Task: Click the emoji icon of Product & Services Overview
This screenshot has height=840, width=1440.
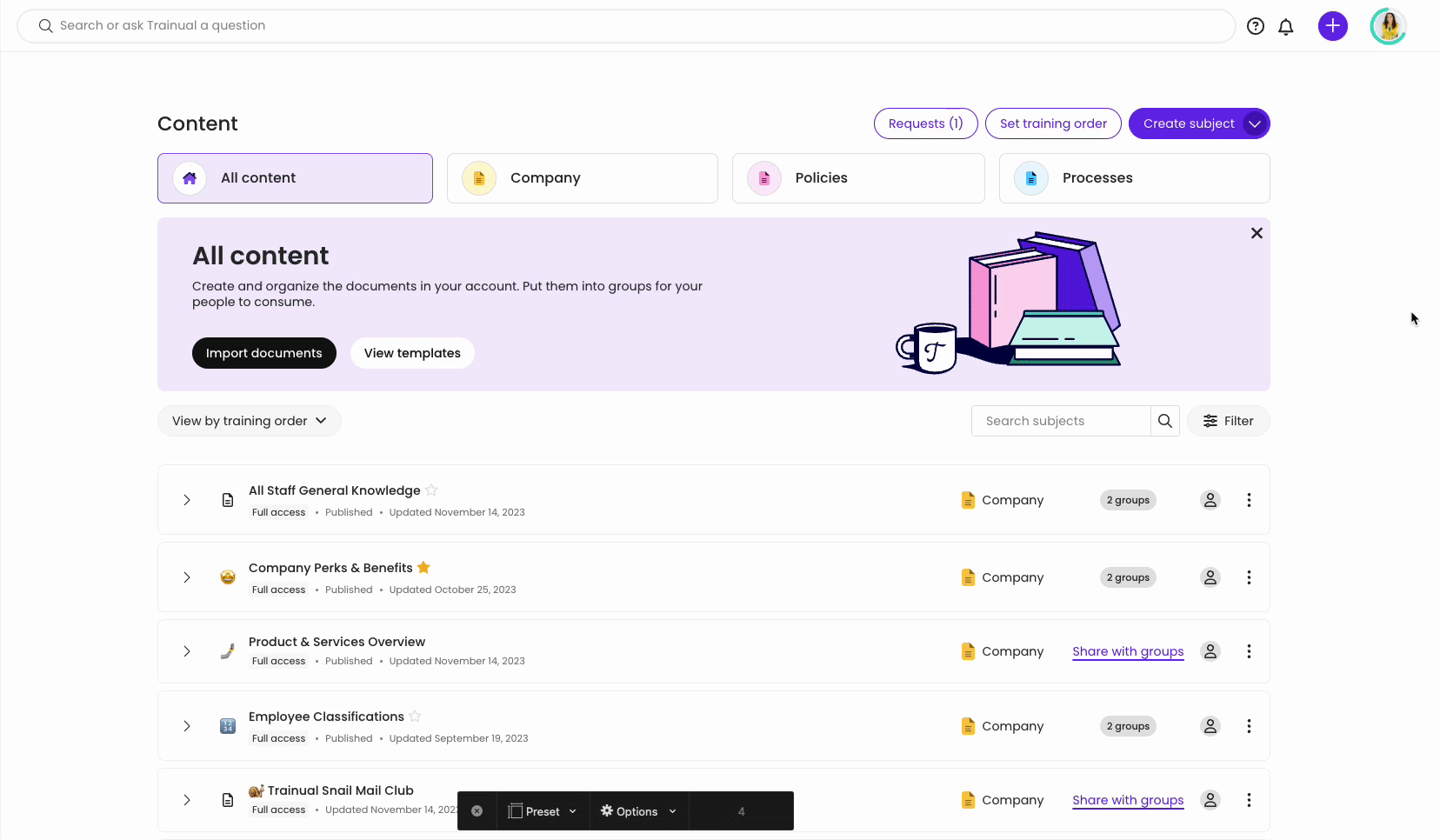Action: 228,651
